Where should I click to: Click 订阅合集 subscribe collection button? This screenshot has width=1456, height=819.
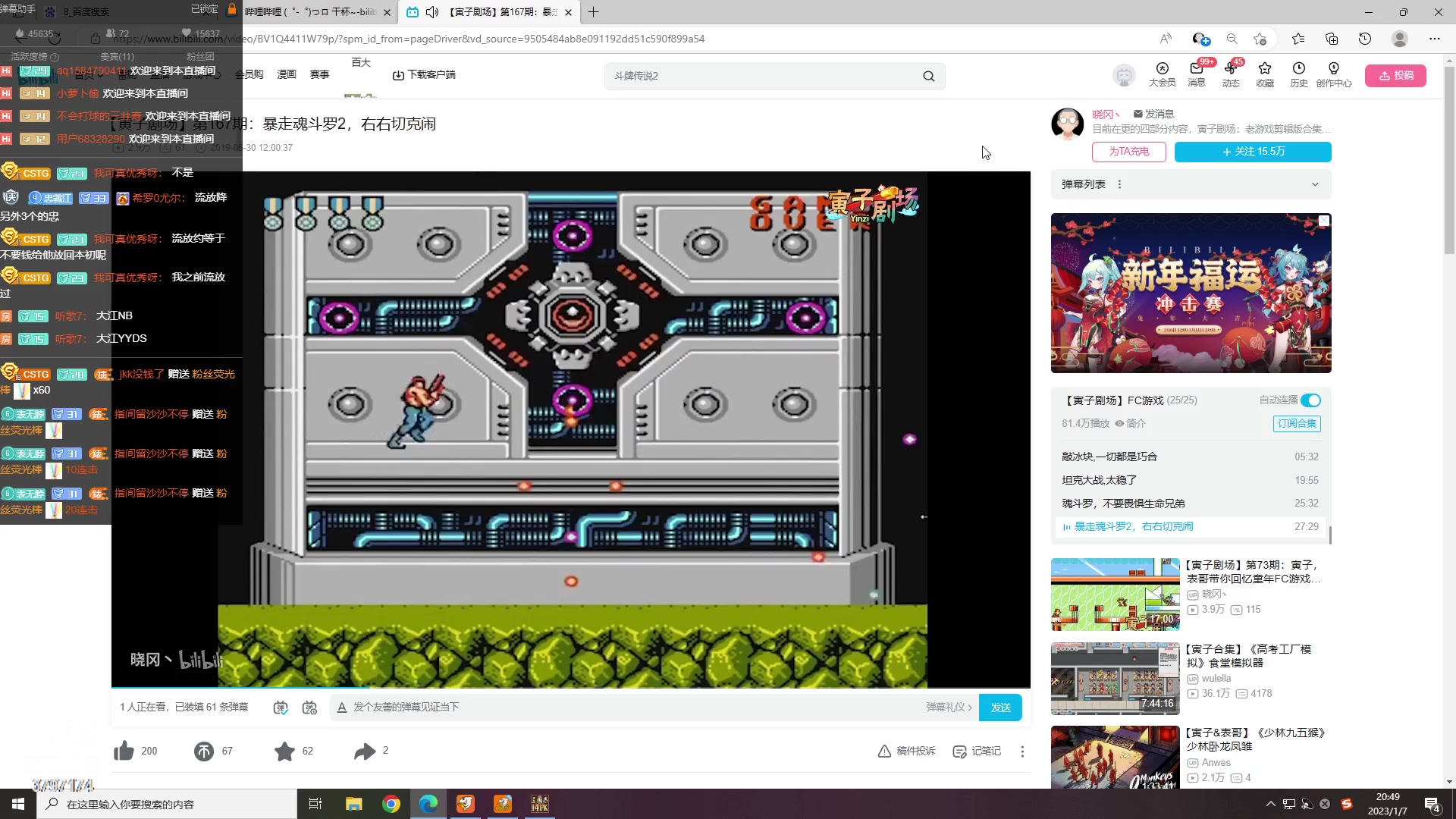point(1297,423)
